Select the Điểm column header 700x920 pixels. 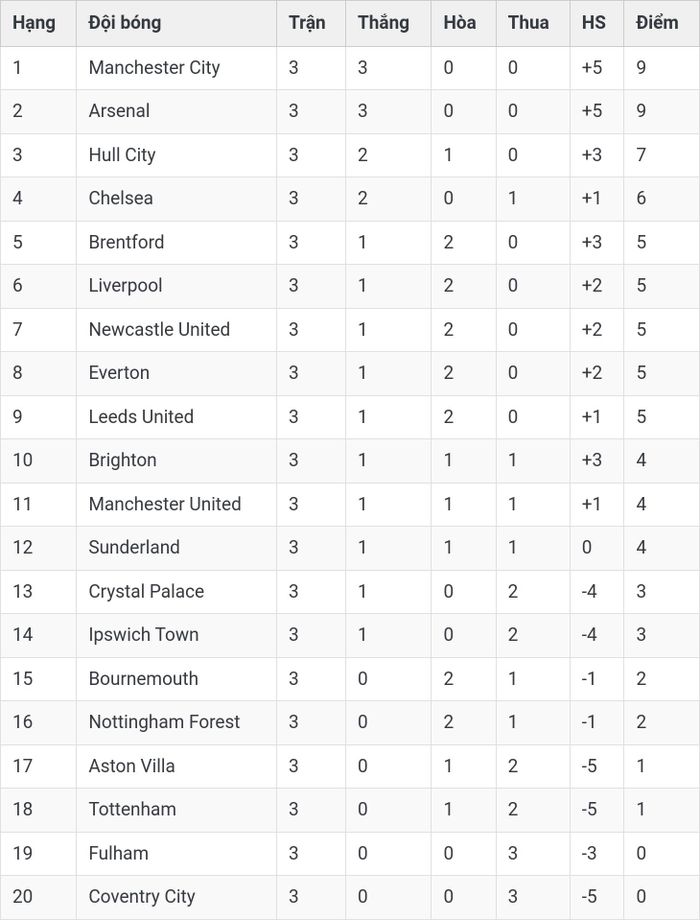(x=657, y=23)
